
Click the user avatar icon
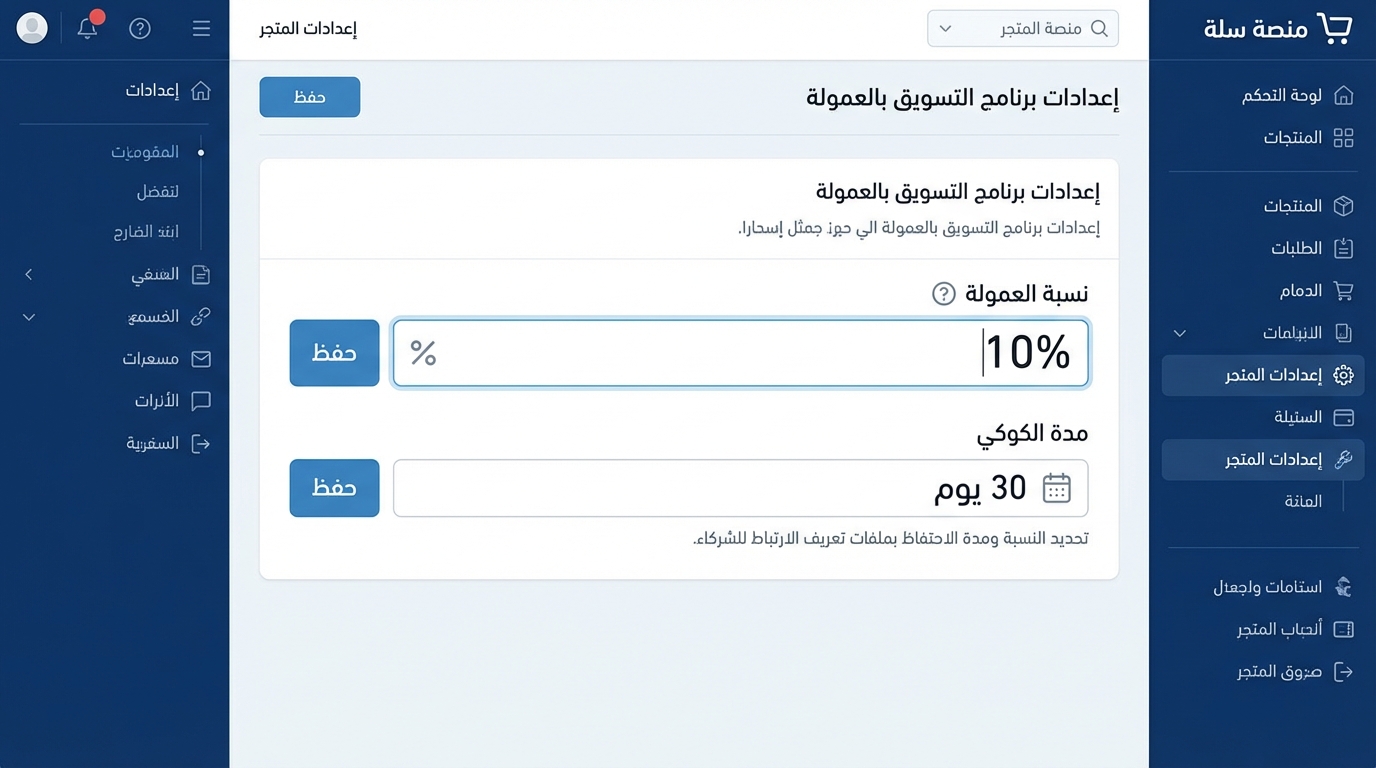click(x=32, y=28)
